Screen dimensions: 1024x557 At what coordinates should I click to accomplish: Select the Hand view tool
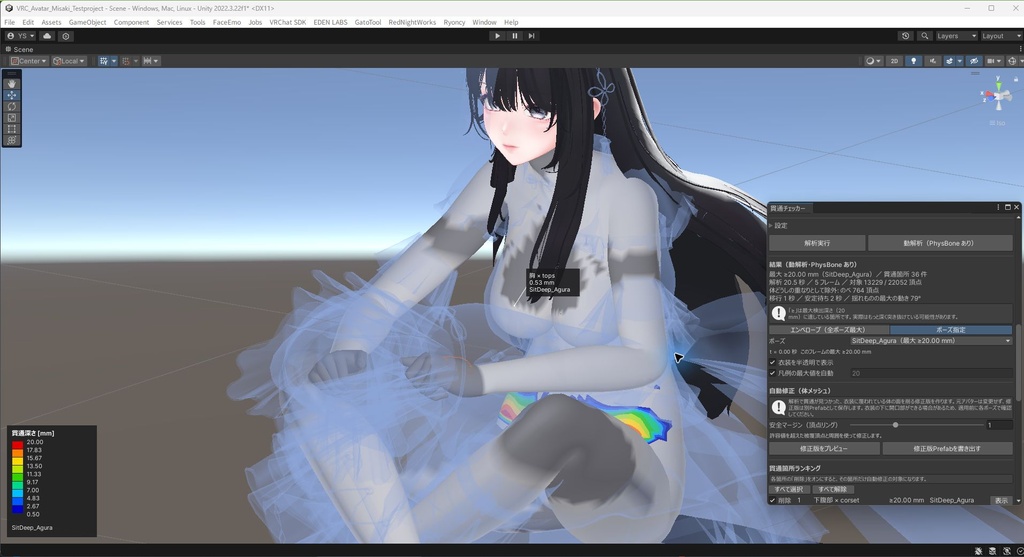[12, 84]
